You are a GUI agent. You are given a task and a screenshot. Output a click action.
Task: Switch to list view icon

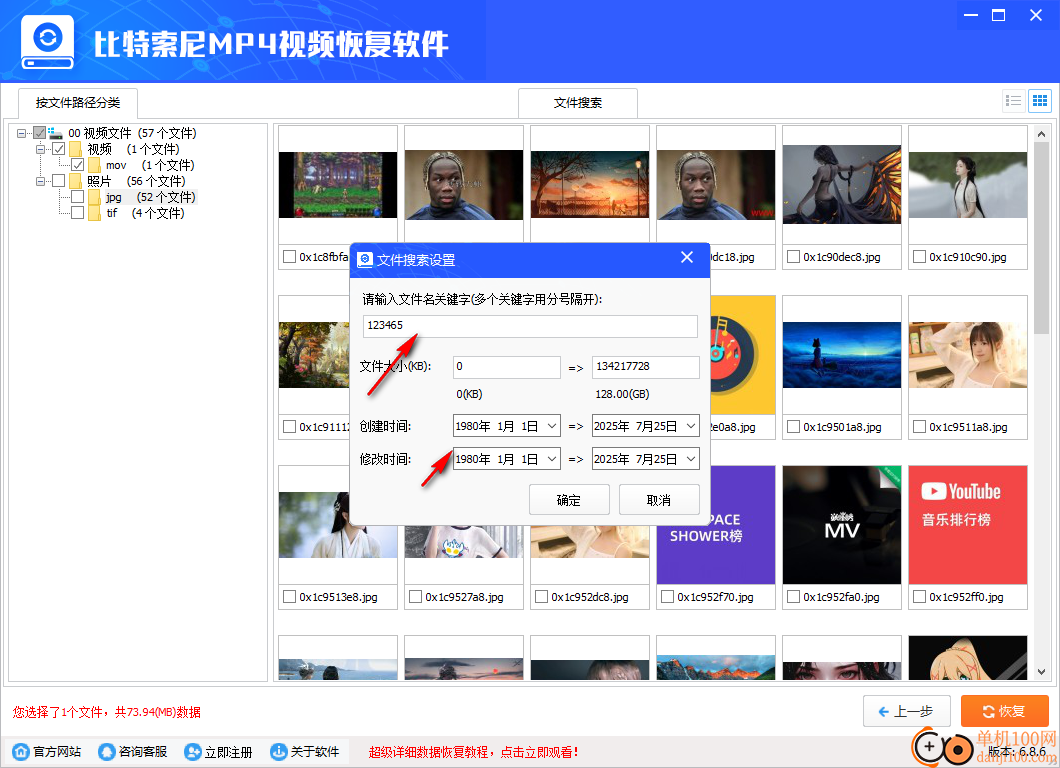[x=1013, y=101]
